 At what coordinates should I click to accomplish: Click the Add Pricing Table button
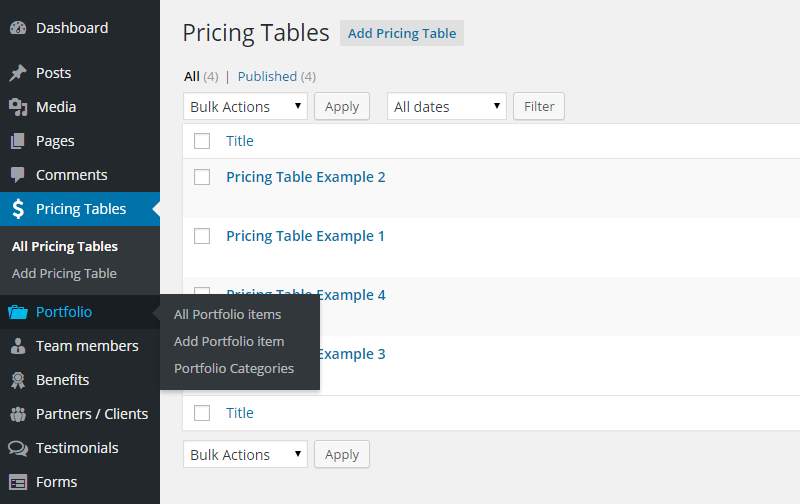click(402, 33)
